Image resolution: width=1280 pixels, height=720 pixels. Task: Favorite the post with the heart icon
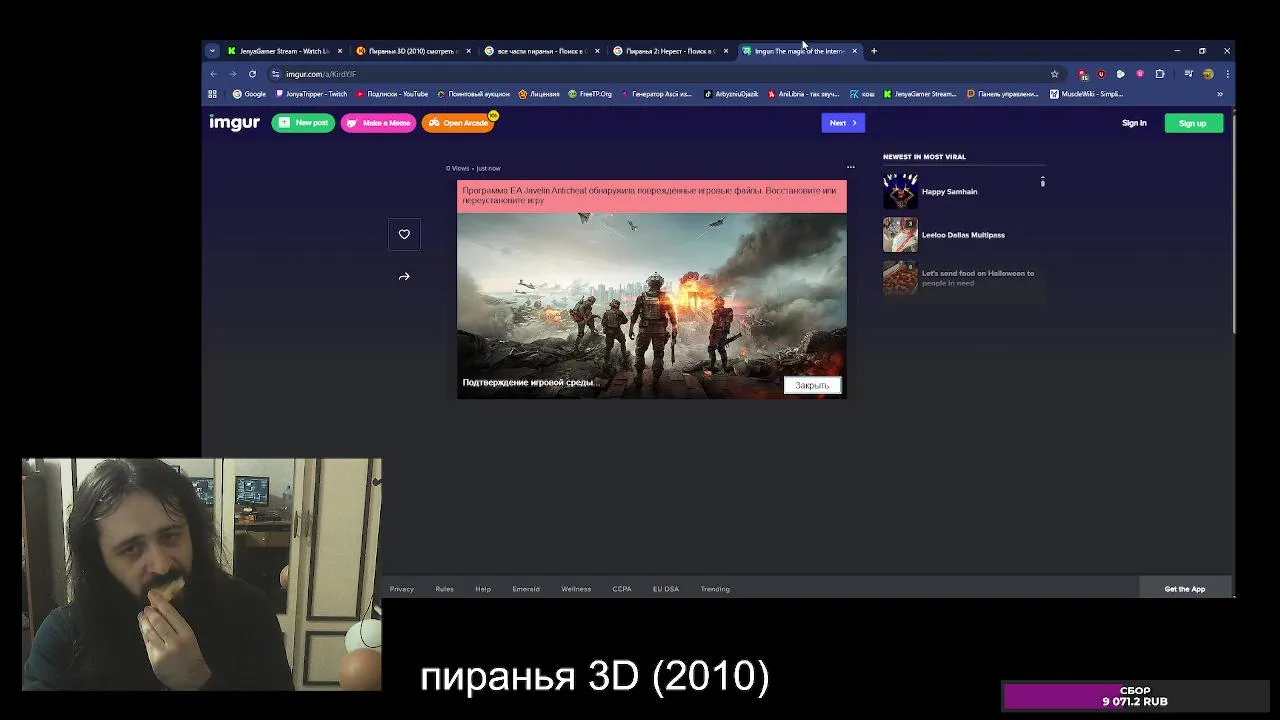tap(404, 234)
